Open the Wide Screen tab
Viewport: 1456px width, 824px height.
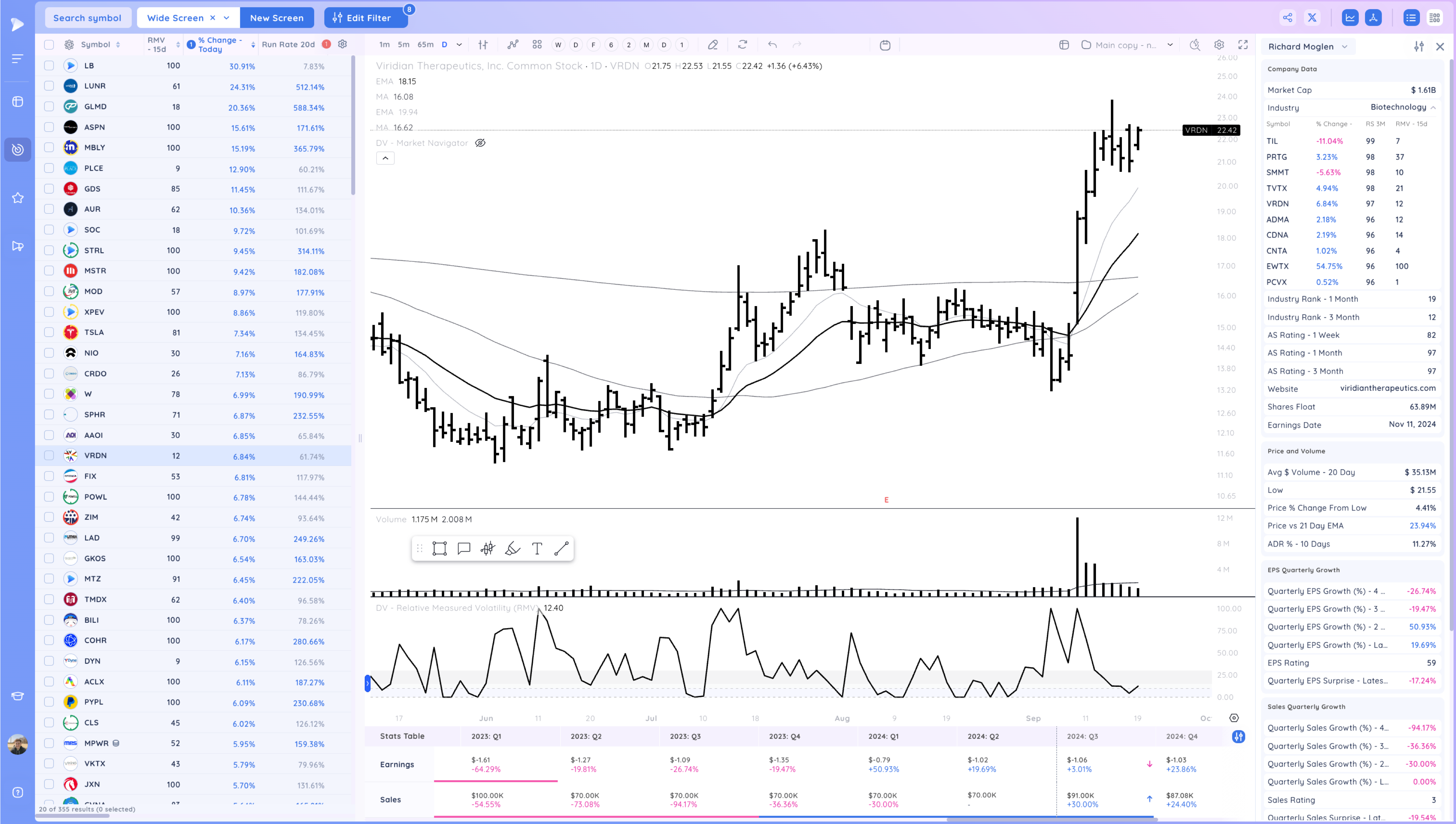[175, 18]
